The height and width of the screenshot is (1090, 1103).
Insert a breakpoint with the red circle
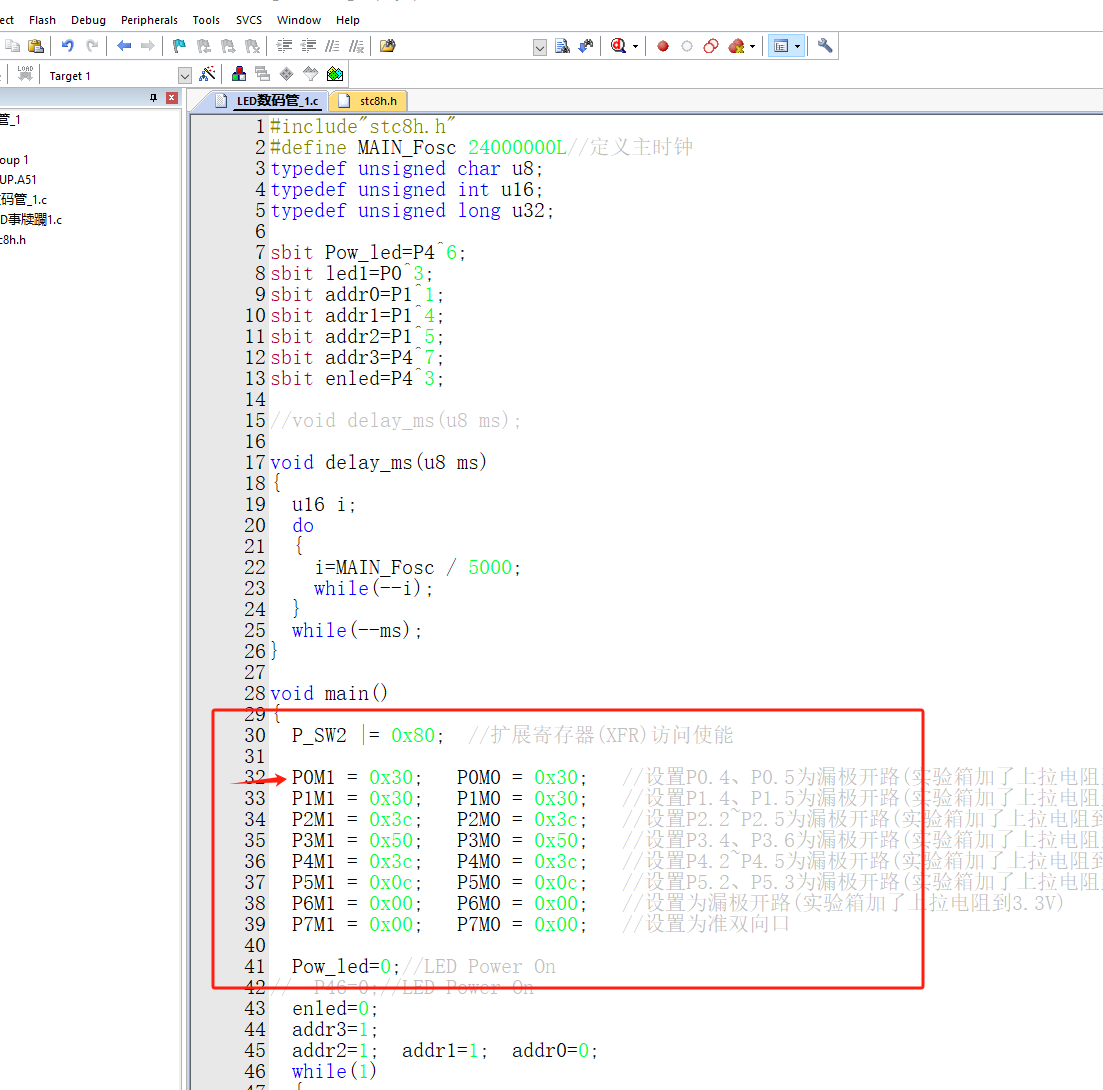[663, 46]
